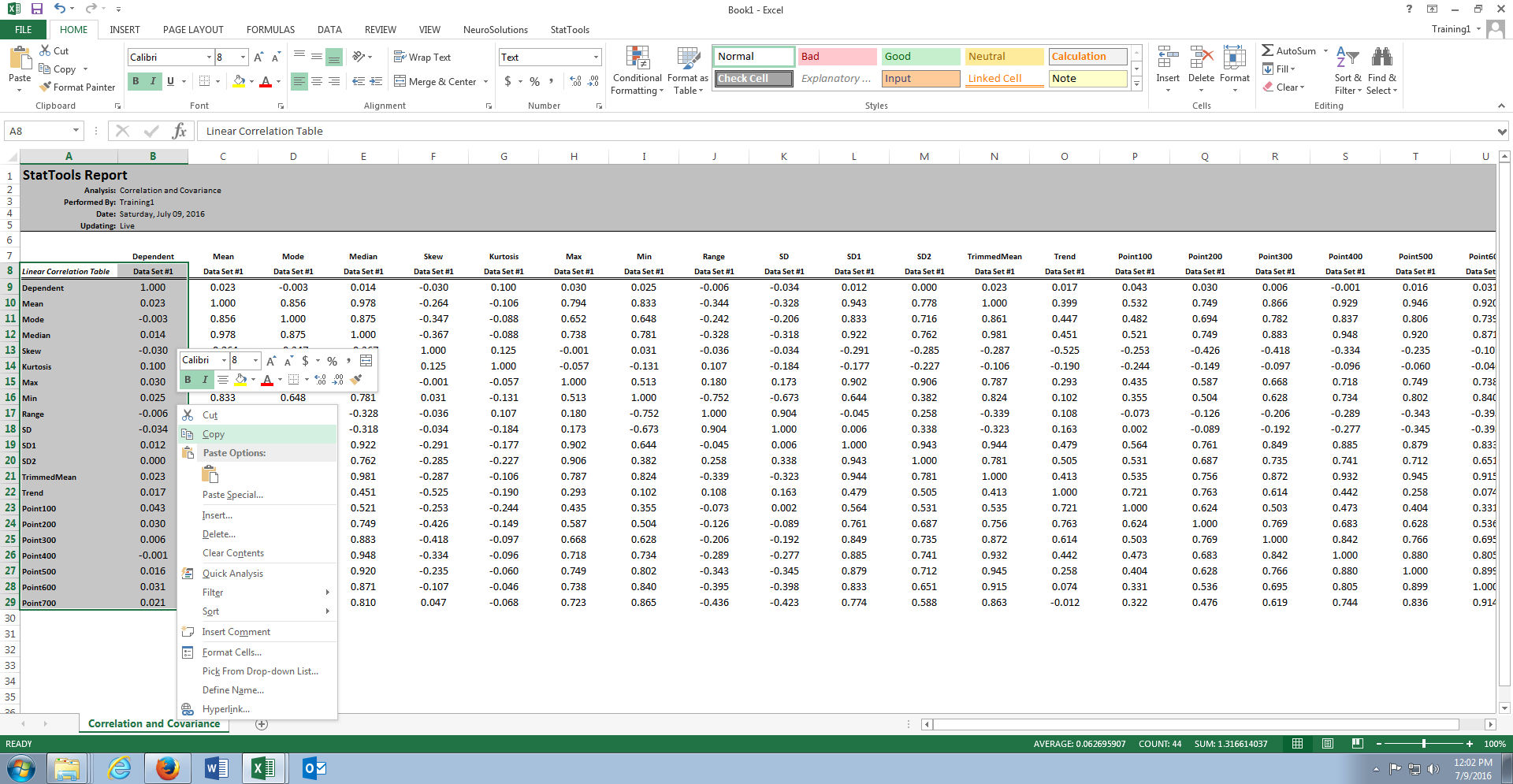1513x784 pixels.
Task: Click Accounting dollar format in mini toolbar
Action: coord(305,361)
